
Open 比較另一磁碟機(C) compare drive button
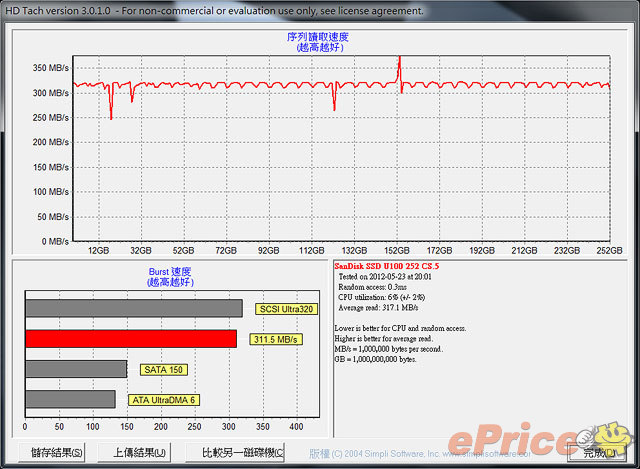tap(242, 452)
